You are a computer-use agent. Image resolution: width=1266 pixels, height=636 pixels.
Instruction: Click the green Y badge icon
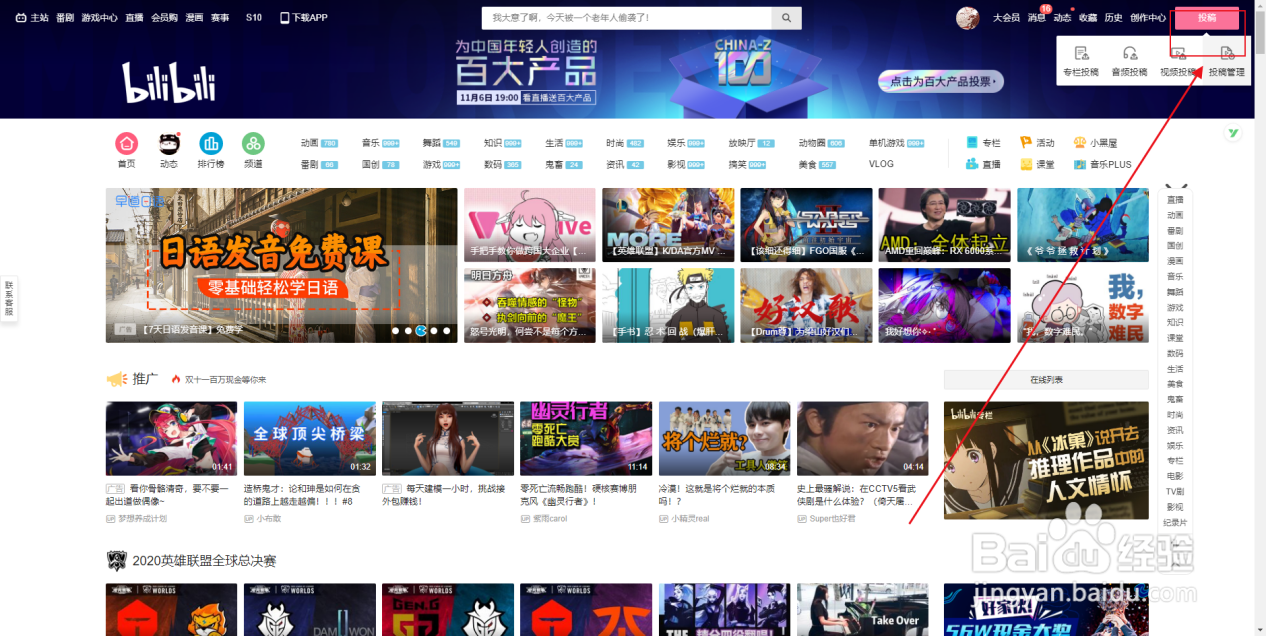(x=1234, y=133)
